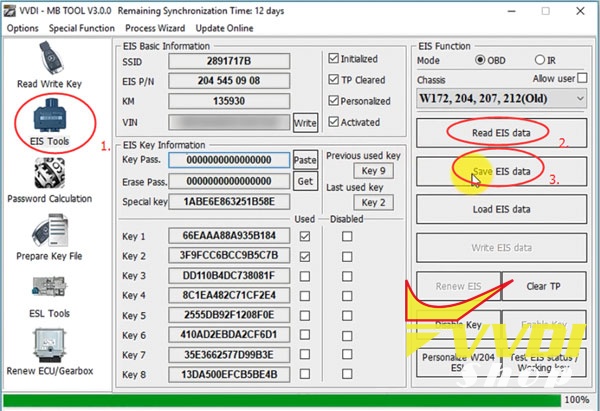Check the Used box for Key 7
The height and width of the screenshot is (411, 600).
(x=305, y=354)
